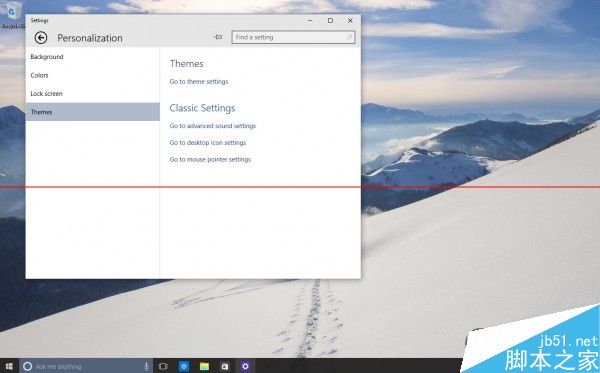Open Task View in taskbar
The height and width of the screenshot is (373, 600).
[163, 366]
